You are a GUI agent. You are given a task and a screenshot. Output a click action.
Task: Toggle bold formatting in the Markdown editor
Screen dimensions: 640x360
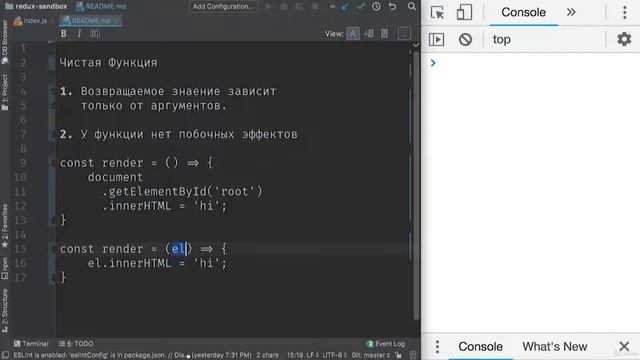(64, 34)
